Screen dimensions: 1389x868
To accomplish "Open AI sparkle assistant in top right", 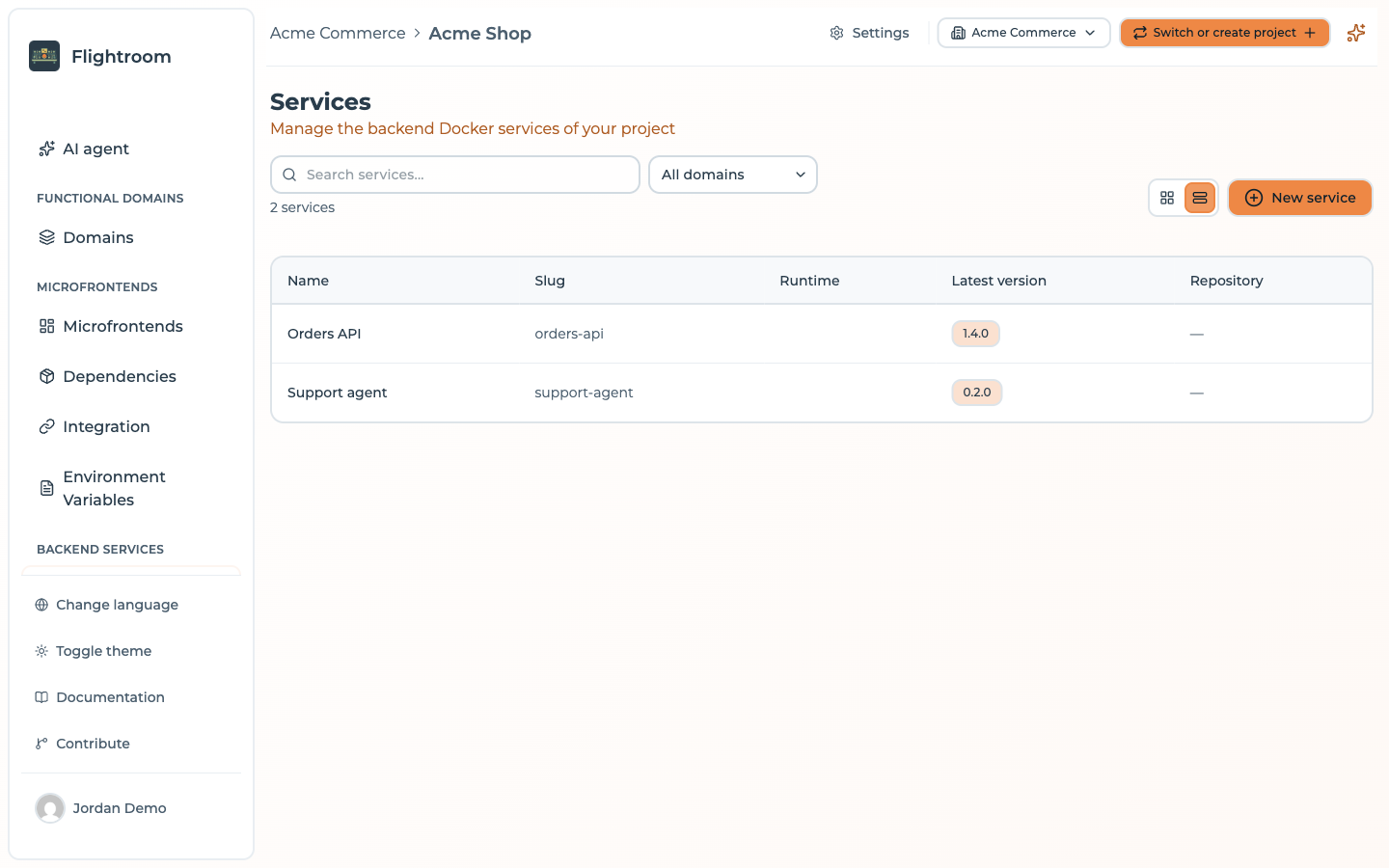I will pyautogui.click(x=1356, y=33).
